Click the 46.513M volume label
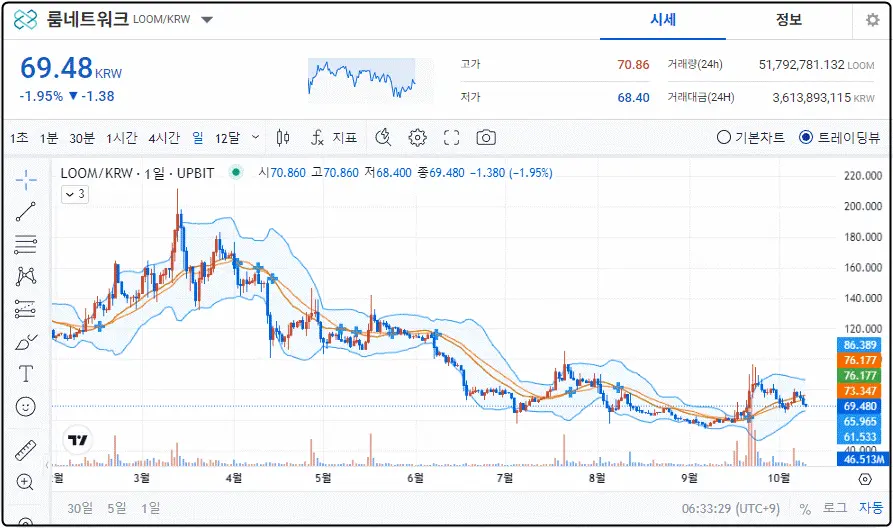893x528 pixels. point(864,459)
